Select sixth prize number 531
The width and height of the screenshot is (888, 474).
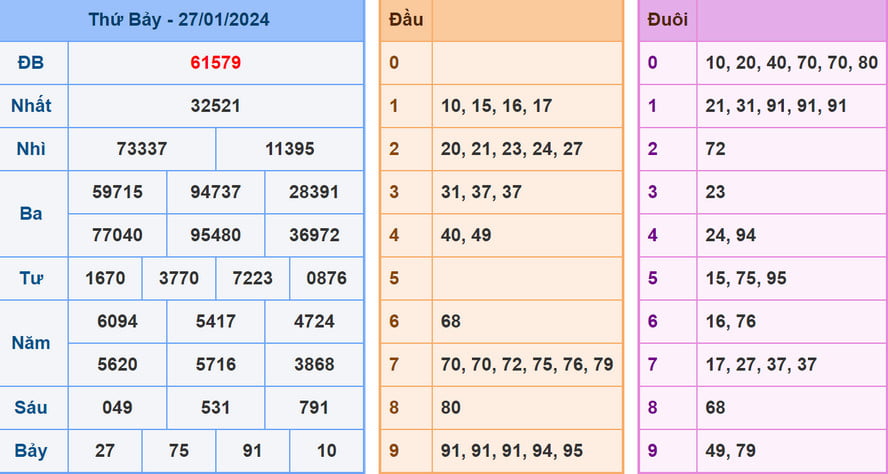(215, 407)
